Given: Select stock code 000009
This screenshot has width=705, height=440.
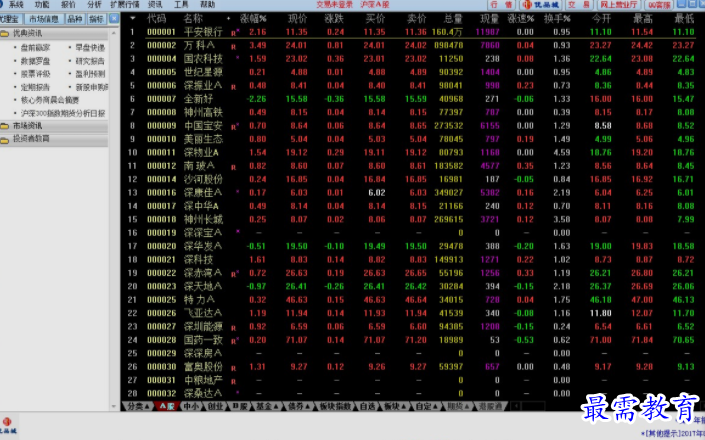Looking at the screenshot, I should (161, 126).
